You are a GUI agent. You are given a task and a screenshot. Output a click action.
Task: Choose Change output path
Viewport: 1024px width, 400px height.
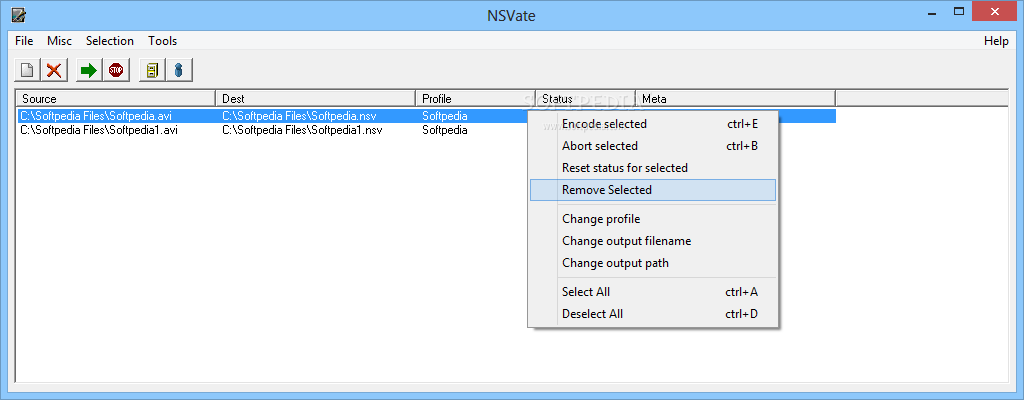click(652, 263)
